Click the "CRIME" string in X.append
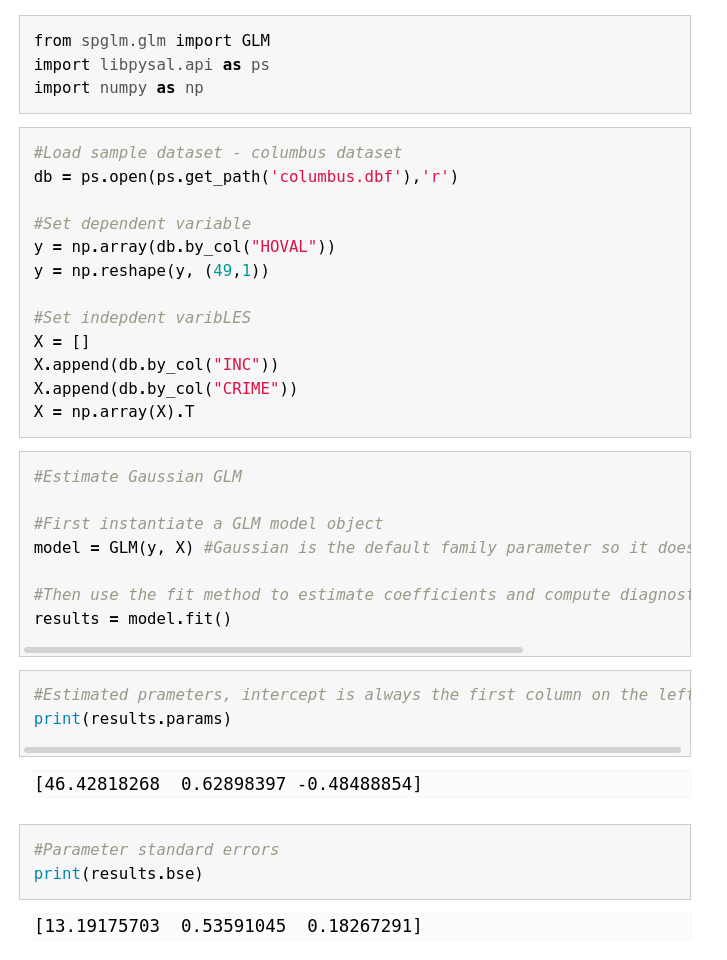This screenshot has width=727, height=960. pyautogui.click(x=246, y=389)
